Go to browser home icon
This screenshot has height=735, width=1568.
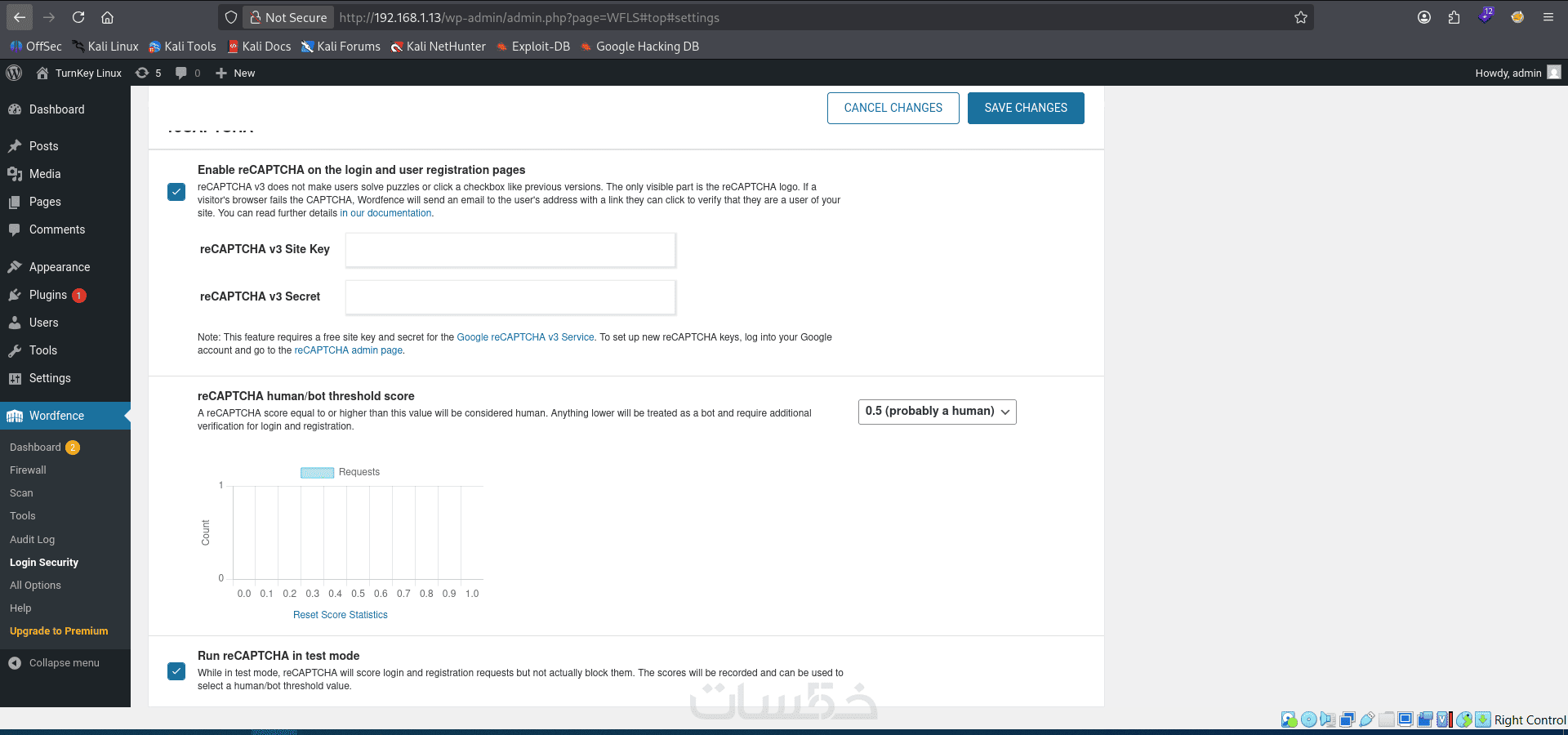tap(107, 17)
